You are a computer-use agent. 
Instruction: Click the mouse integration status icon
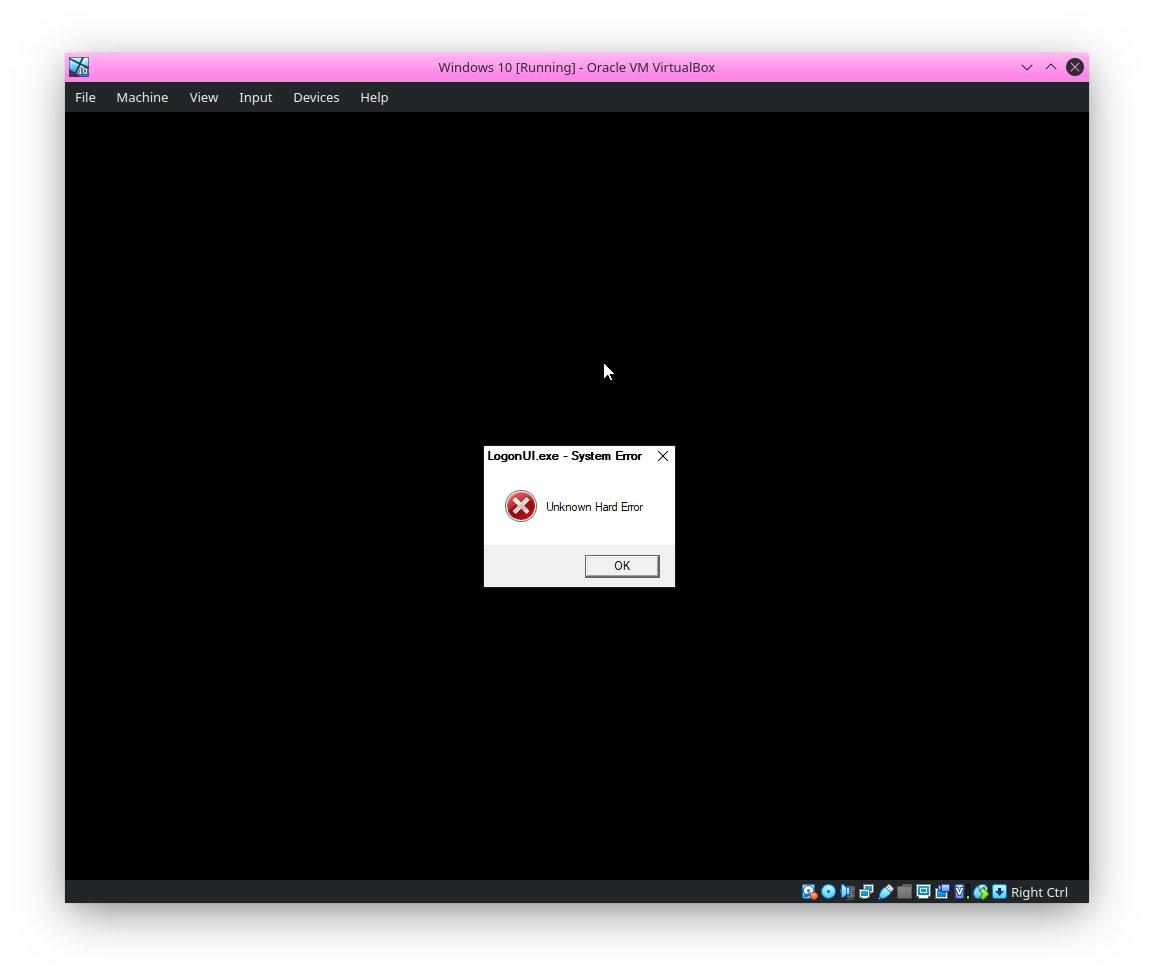coord(981,892)
